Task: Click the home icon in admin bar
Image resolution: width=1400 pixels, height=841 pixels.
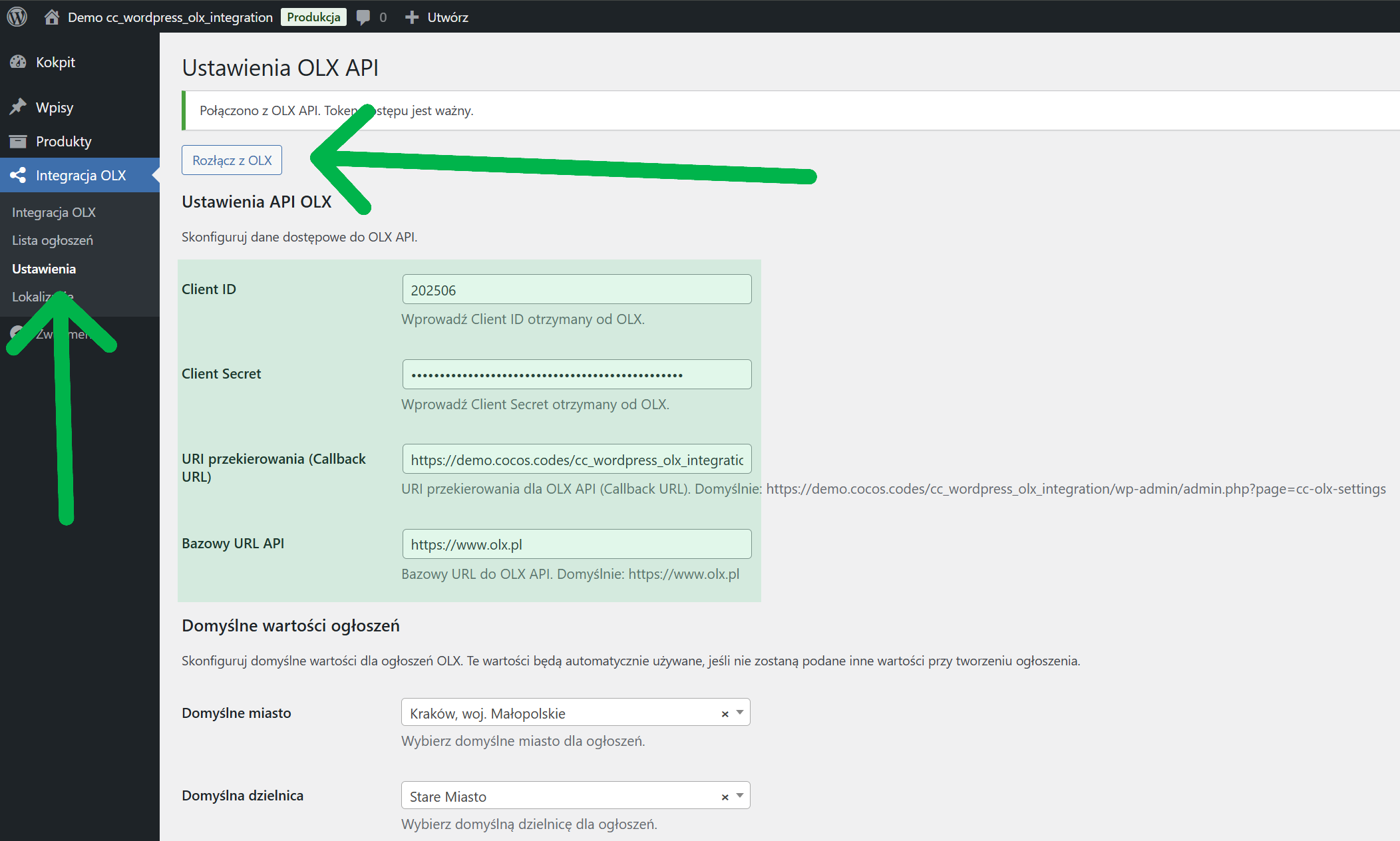Action: click(x=52, y=17)
